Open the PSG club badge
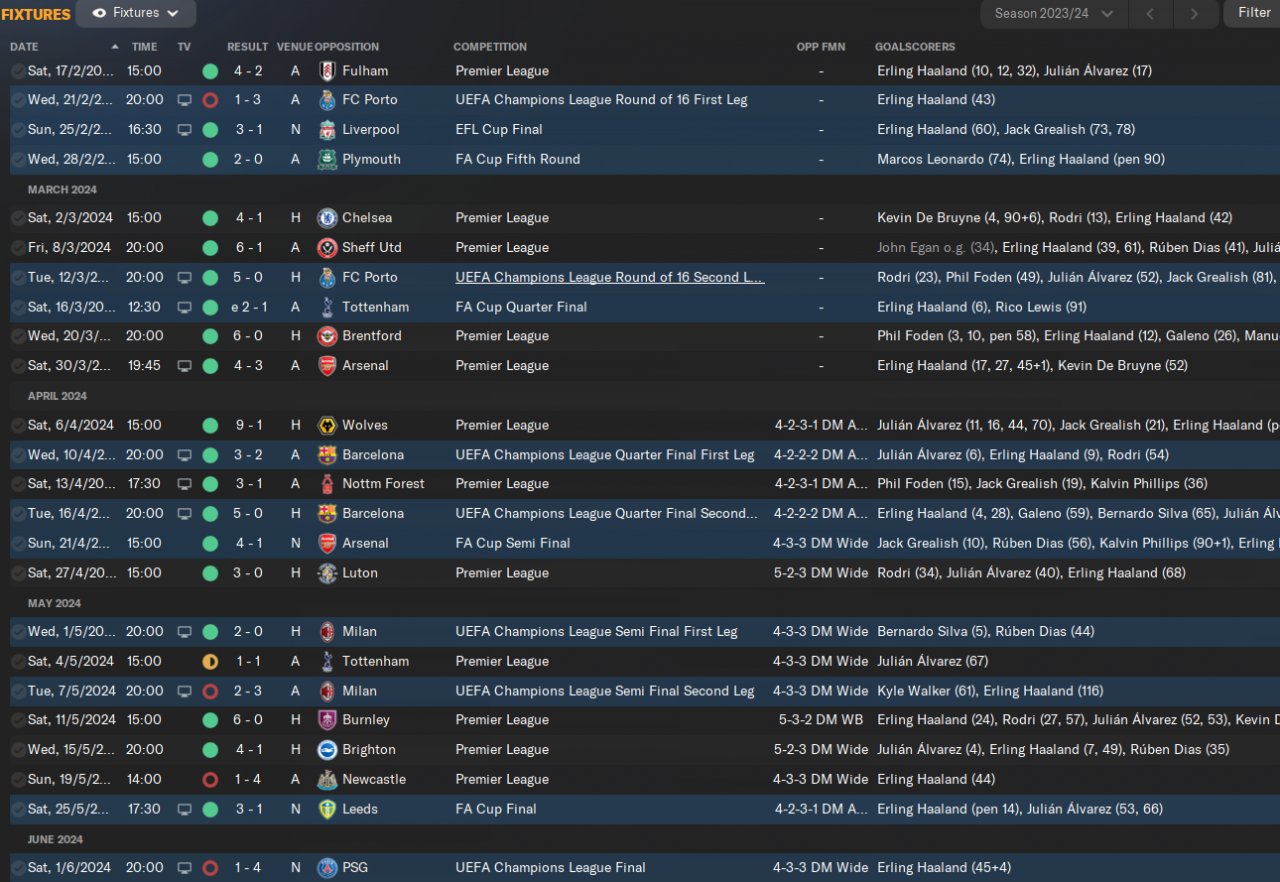1280x882 pixels. click(327, 868)
